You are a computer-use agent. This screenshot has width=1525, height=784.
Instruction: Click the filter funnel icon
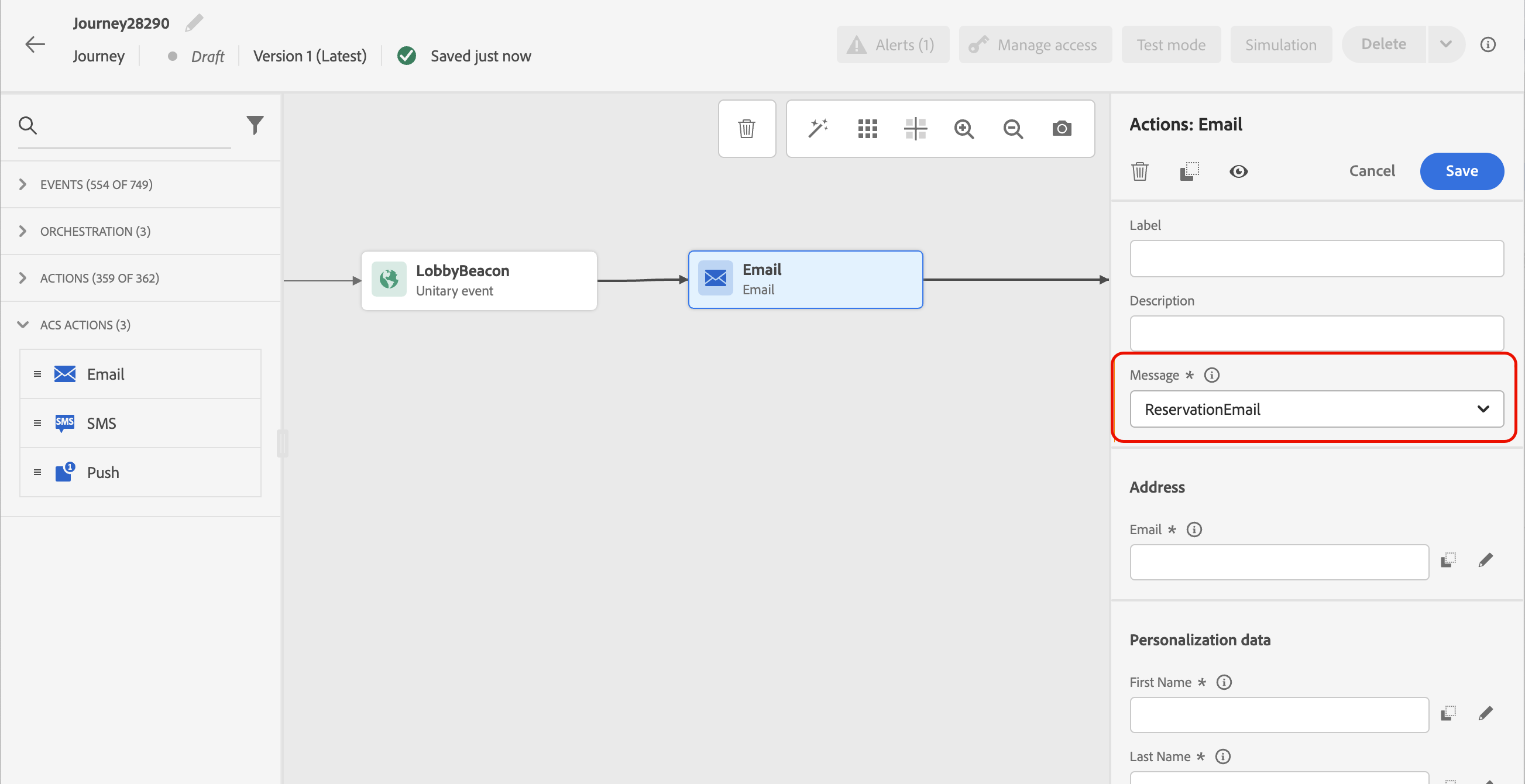pos(255,125)
